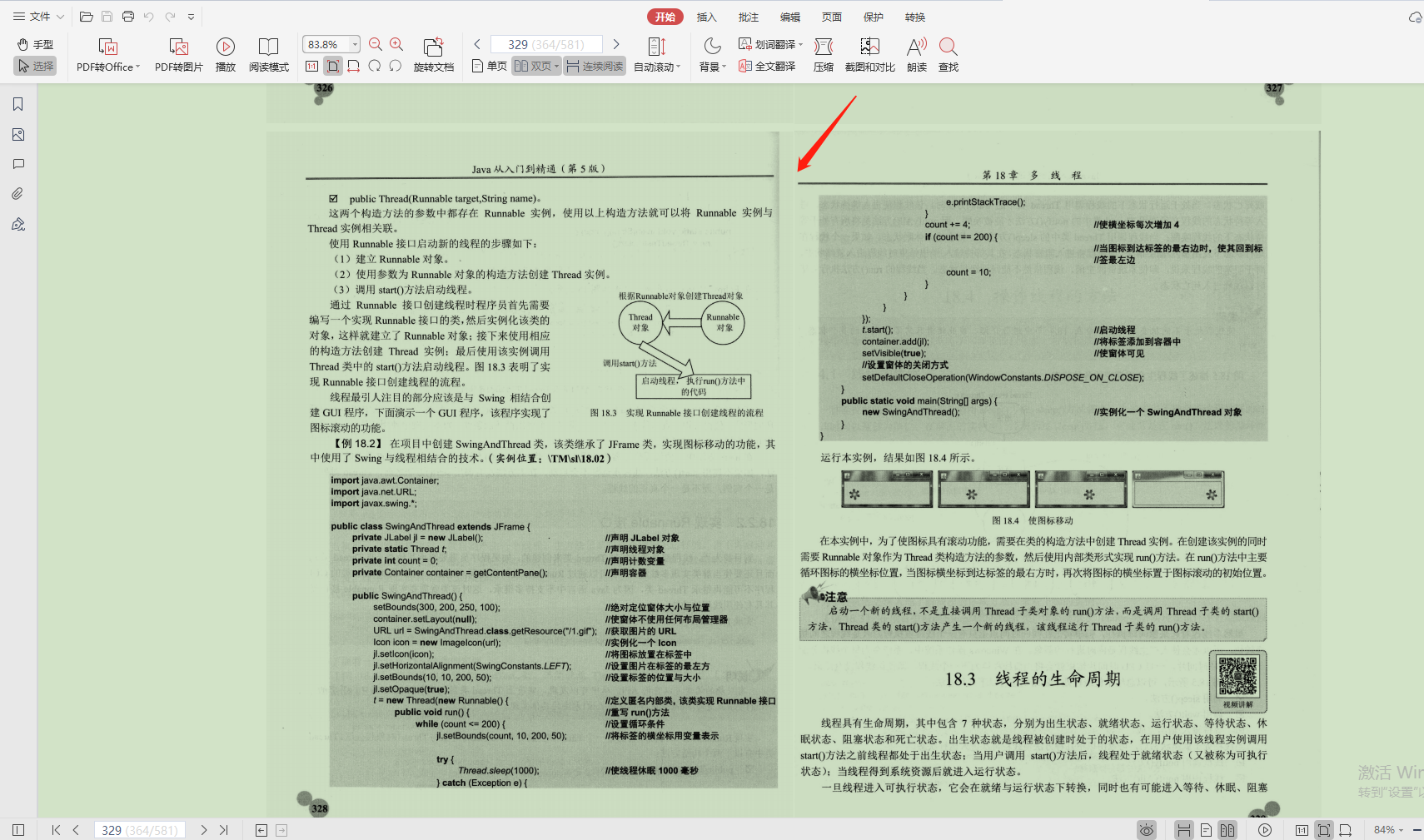Switch to 单页 single page view

pyautogui.click(x=490, y=66)
